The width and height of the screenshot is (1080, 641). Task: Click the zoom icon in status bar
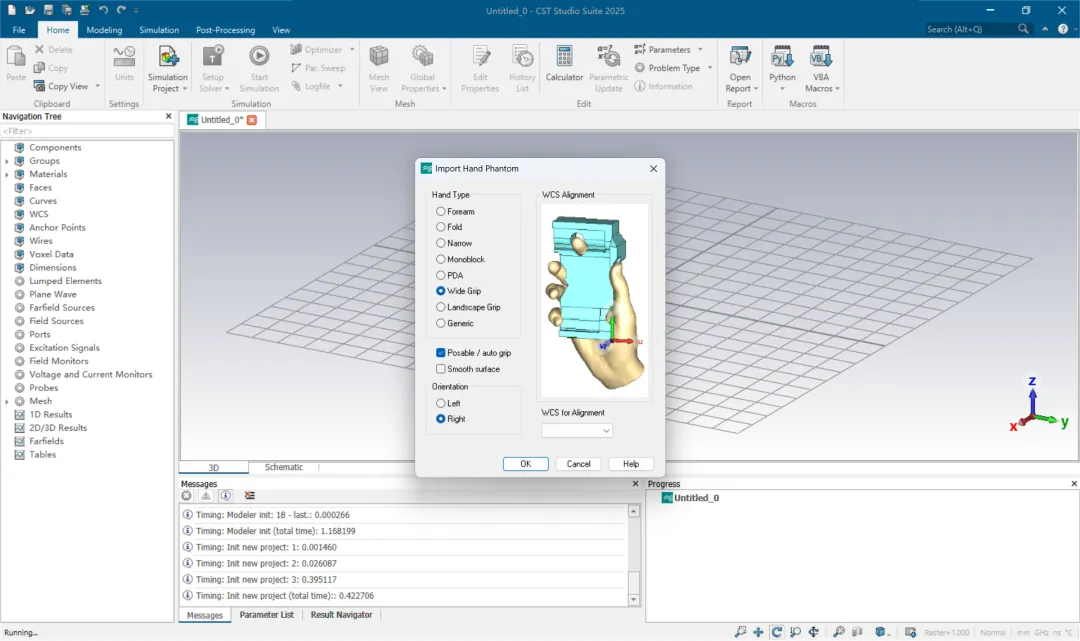pyautogui.click(x=796, y=632)
